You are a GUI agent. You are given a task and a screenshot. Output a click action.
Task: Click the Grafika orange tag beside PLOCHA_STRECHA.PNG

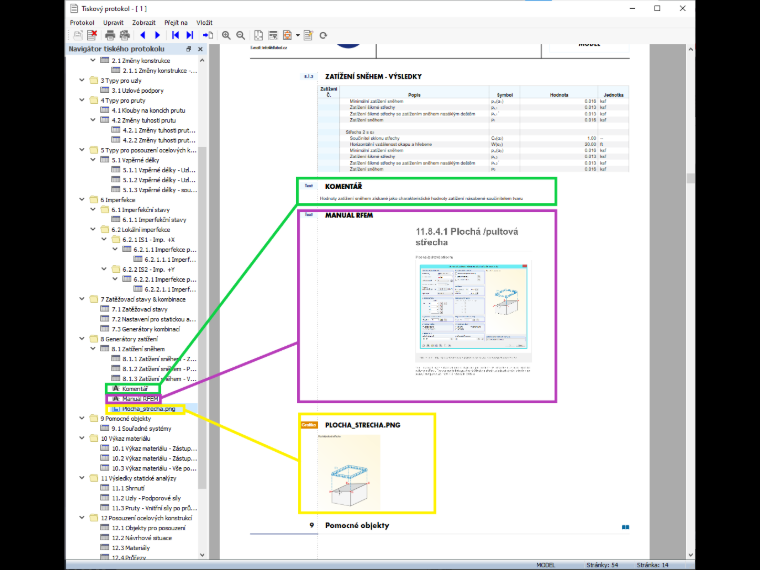coord(309,425)
